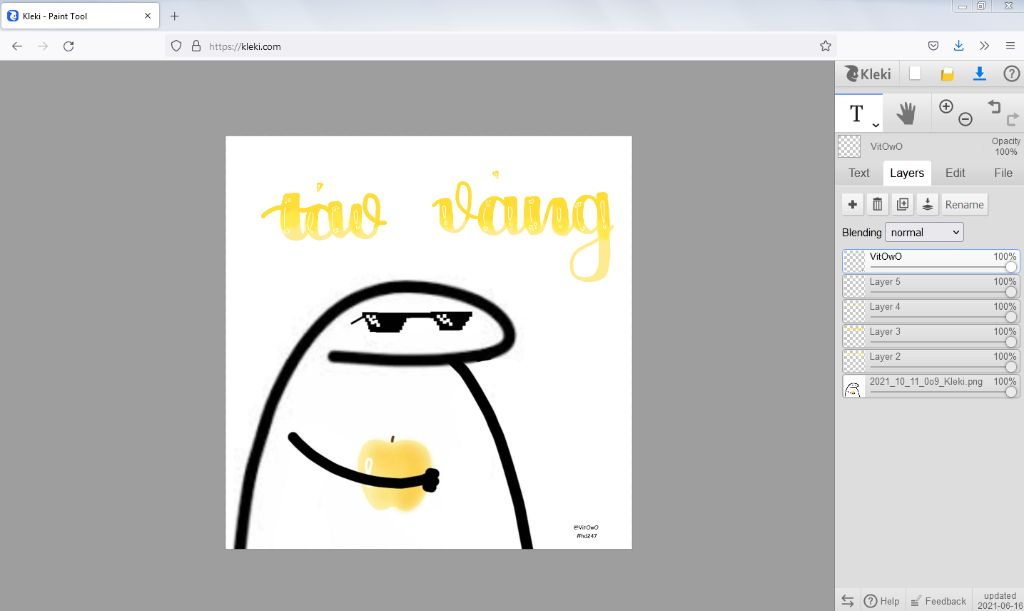Select the 2021_10_11_0o9_Kleki.png layer
Viewport: 1024px width, 611px height.
click(931, 386)
